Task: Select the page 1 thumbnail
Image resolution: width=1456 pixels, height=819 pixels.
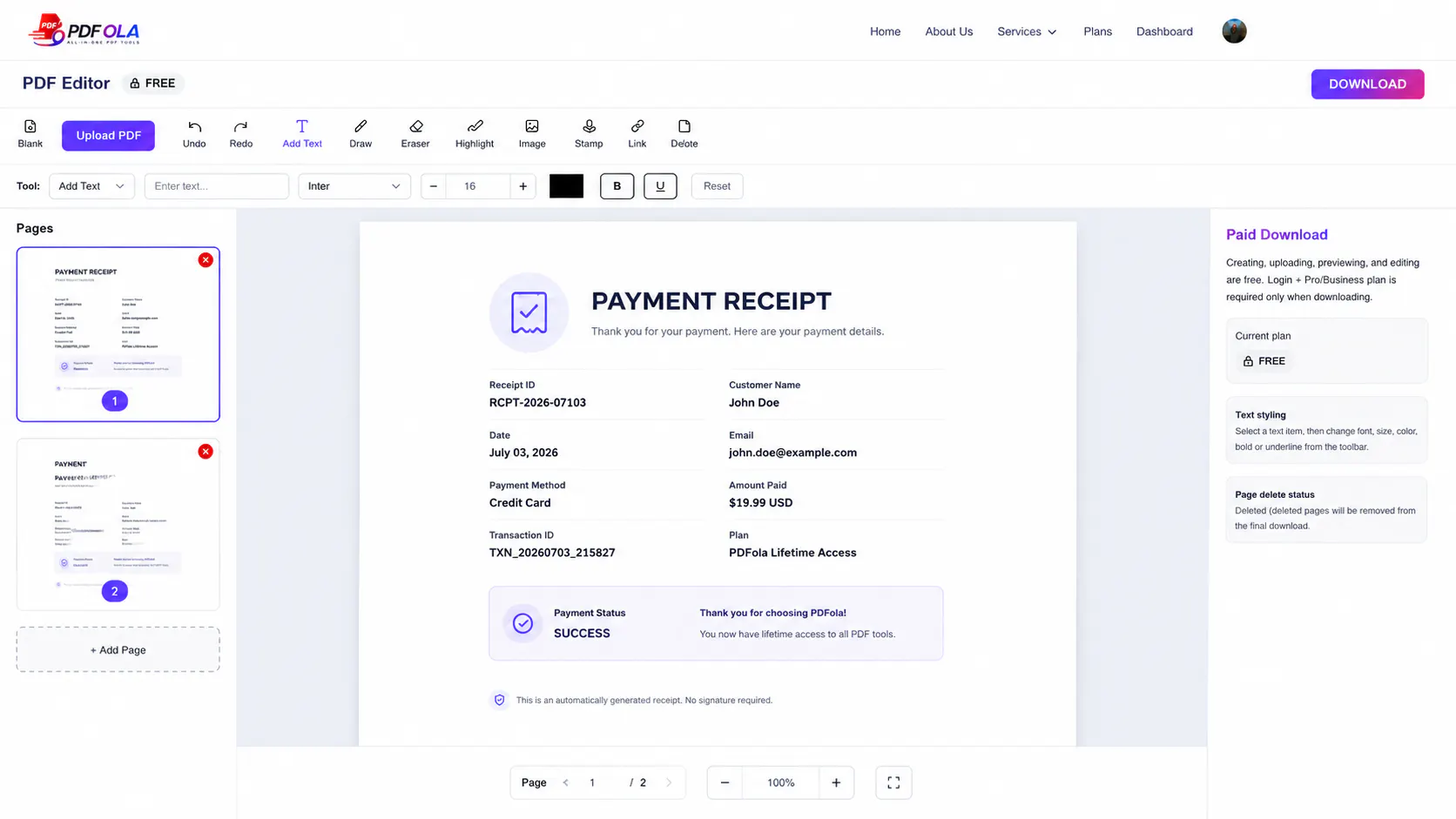Action: pos(118,334)
